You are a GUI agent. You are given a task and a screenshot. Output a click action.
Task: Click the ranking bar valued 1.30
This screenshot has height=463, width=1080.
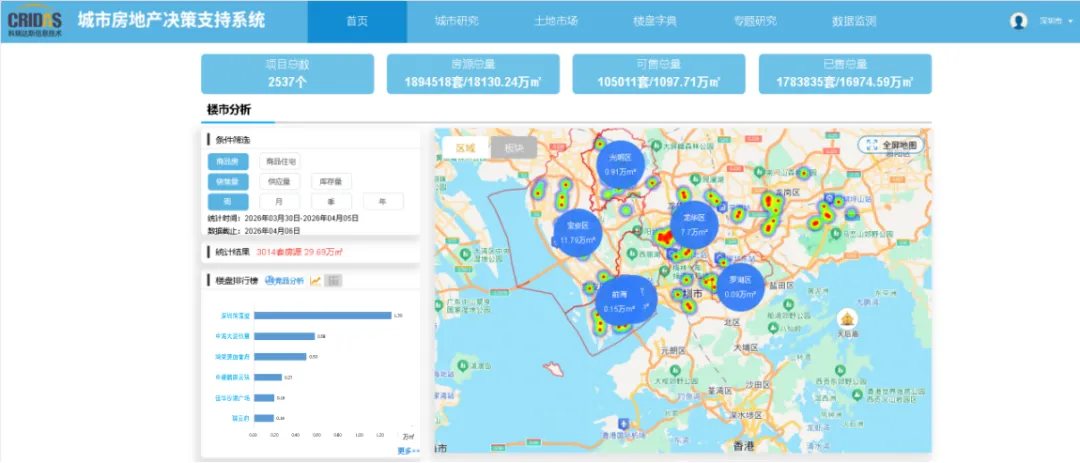(322, 316)
